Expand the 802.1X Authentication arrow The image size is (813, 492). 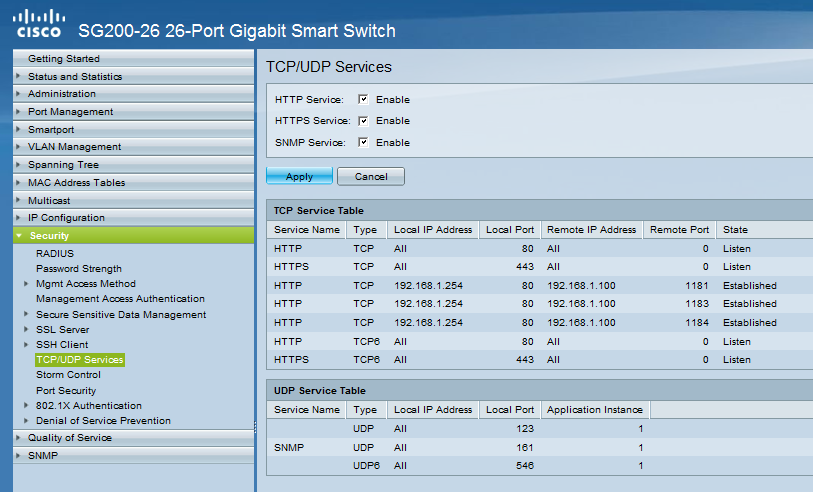26,405
